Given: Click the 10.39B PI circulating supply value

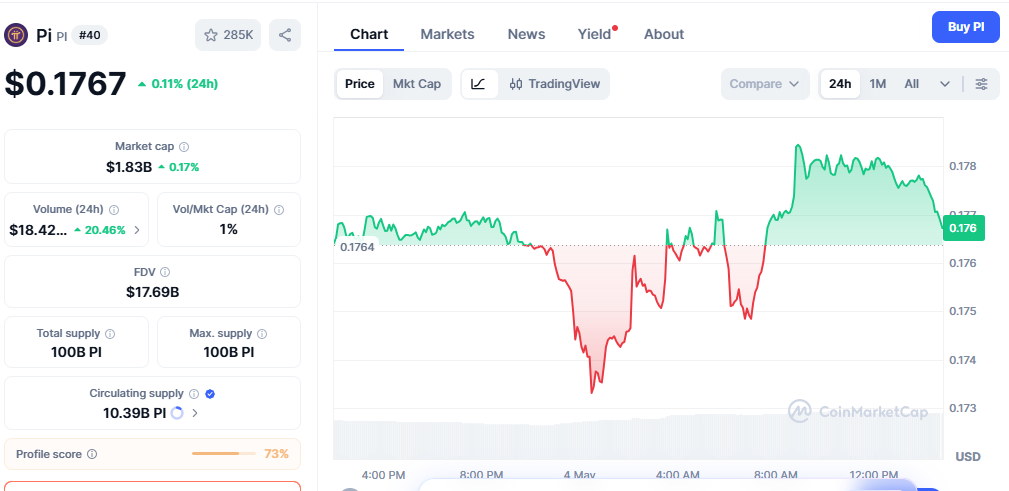Looking at the screenshot, I should (134, 413).
